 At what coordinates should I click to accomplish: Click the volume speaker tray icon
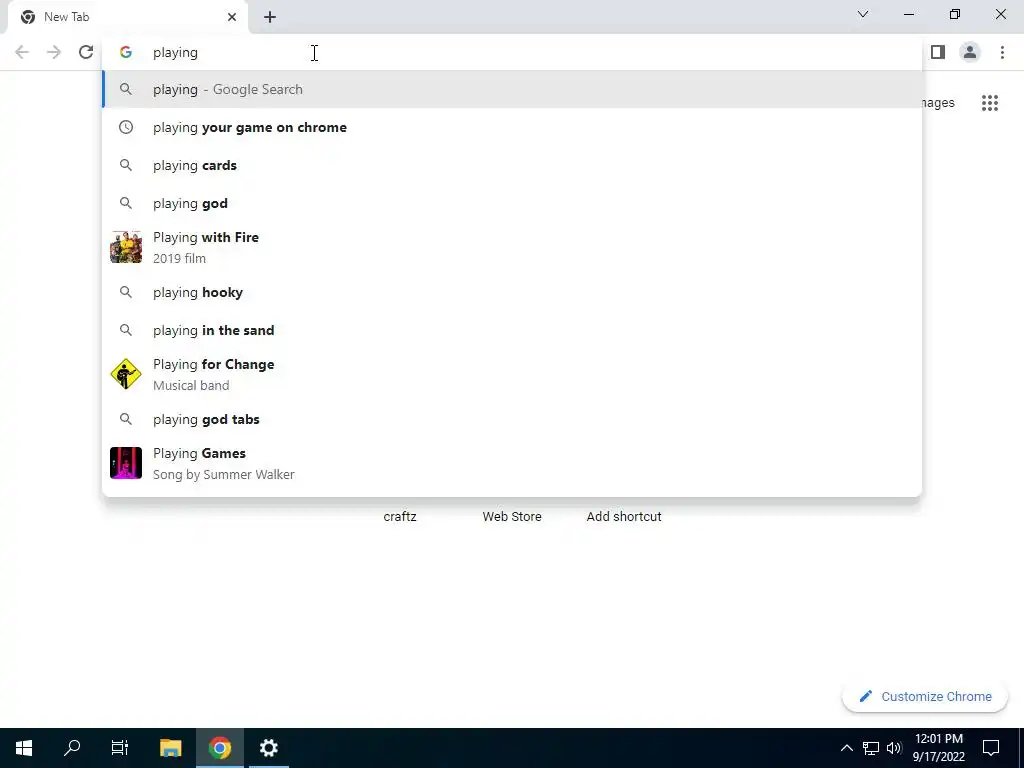pos(894,748)
